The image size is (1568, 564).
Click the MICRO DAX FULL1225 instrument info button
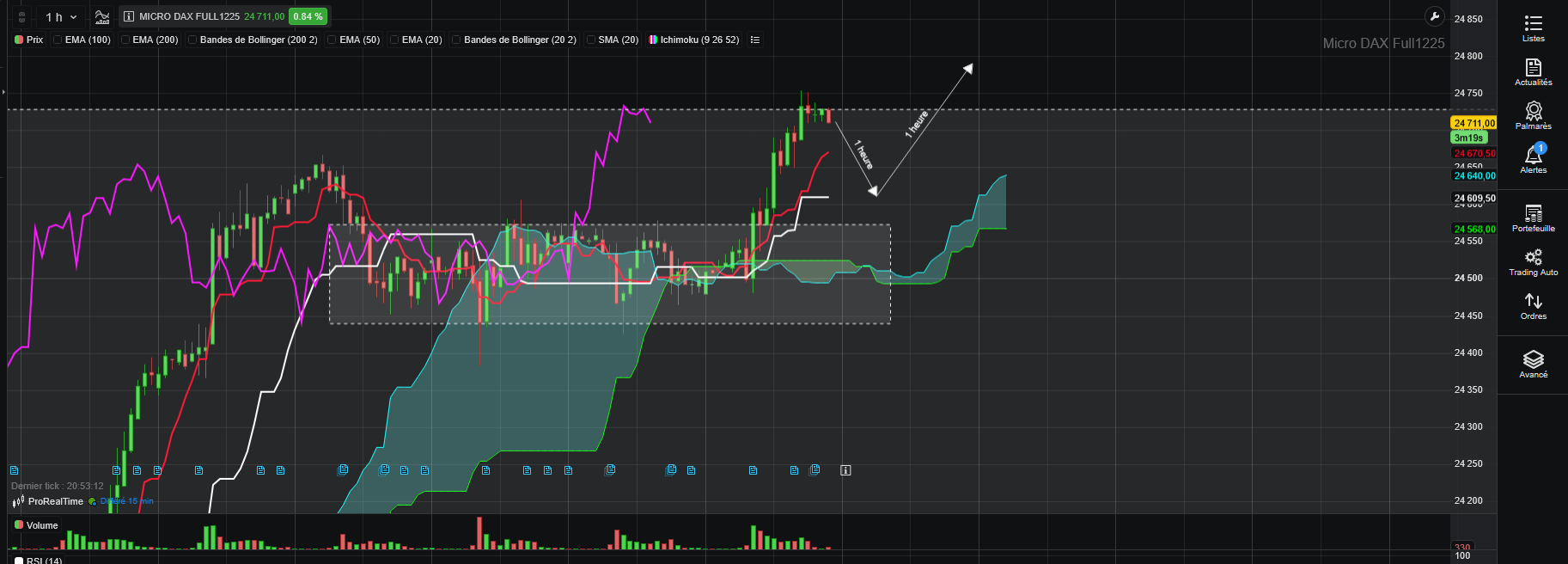coord(129,16)
